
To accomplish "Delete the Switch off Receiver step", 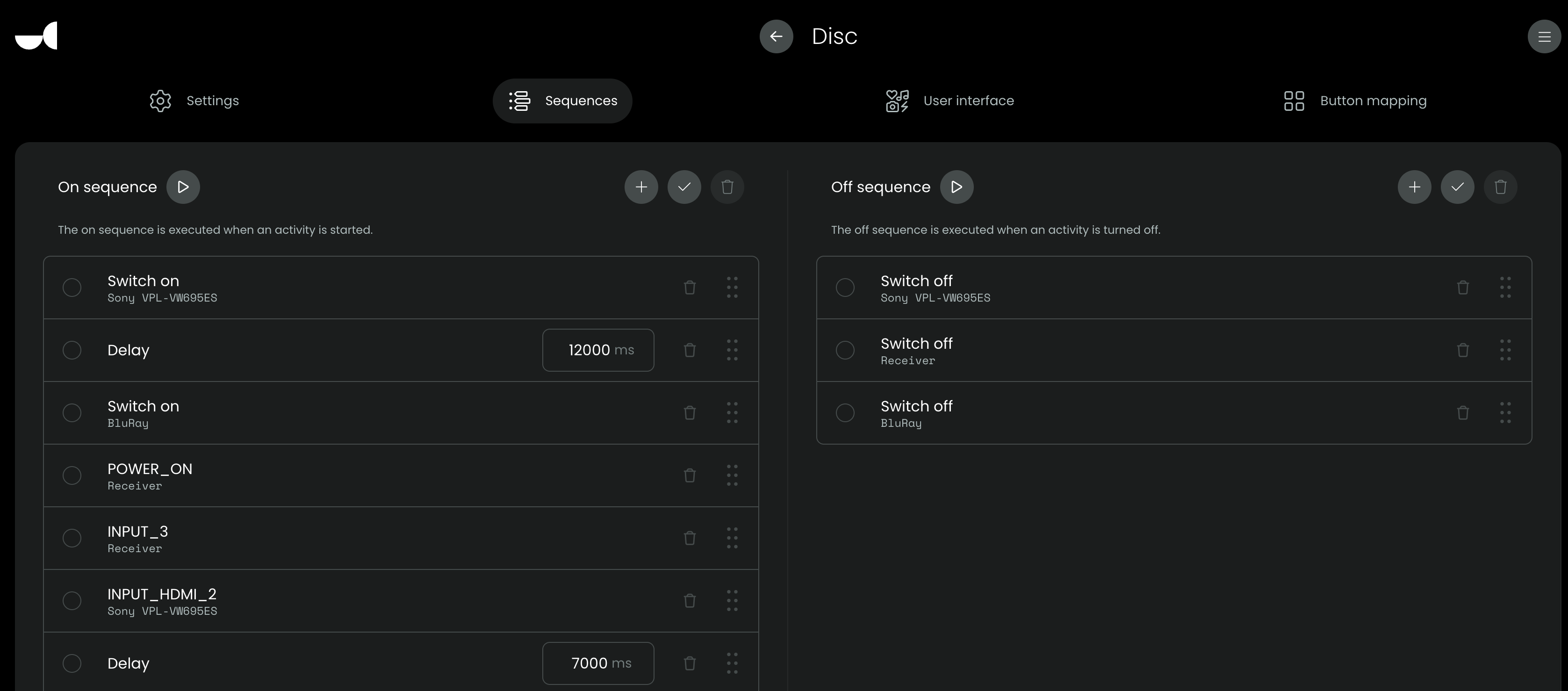I will click(1463, 350).
